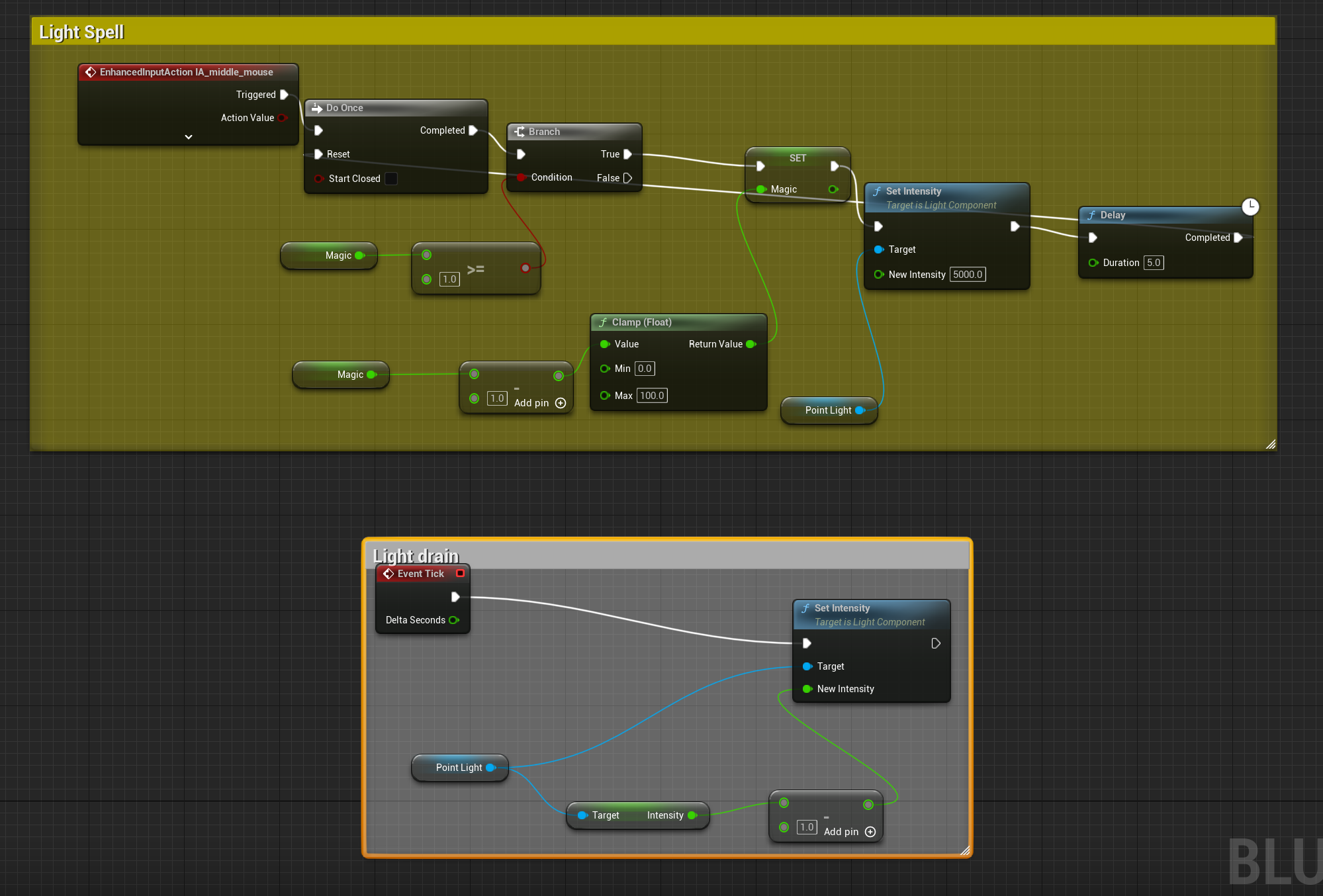Click the EnhancedInputAction event diamond icon
1323x896 pixels.
pos(91,72)
